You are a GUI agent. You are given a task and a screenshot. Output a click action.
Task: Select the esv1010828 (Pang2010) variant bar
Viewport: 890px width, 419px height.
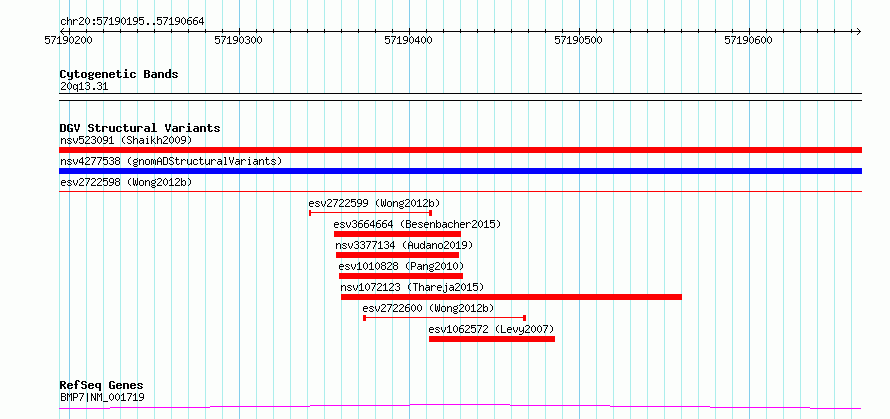[401, 276]
